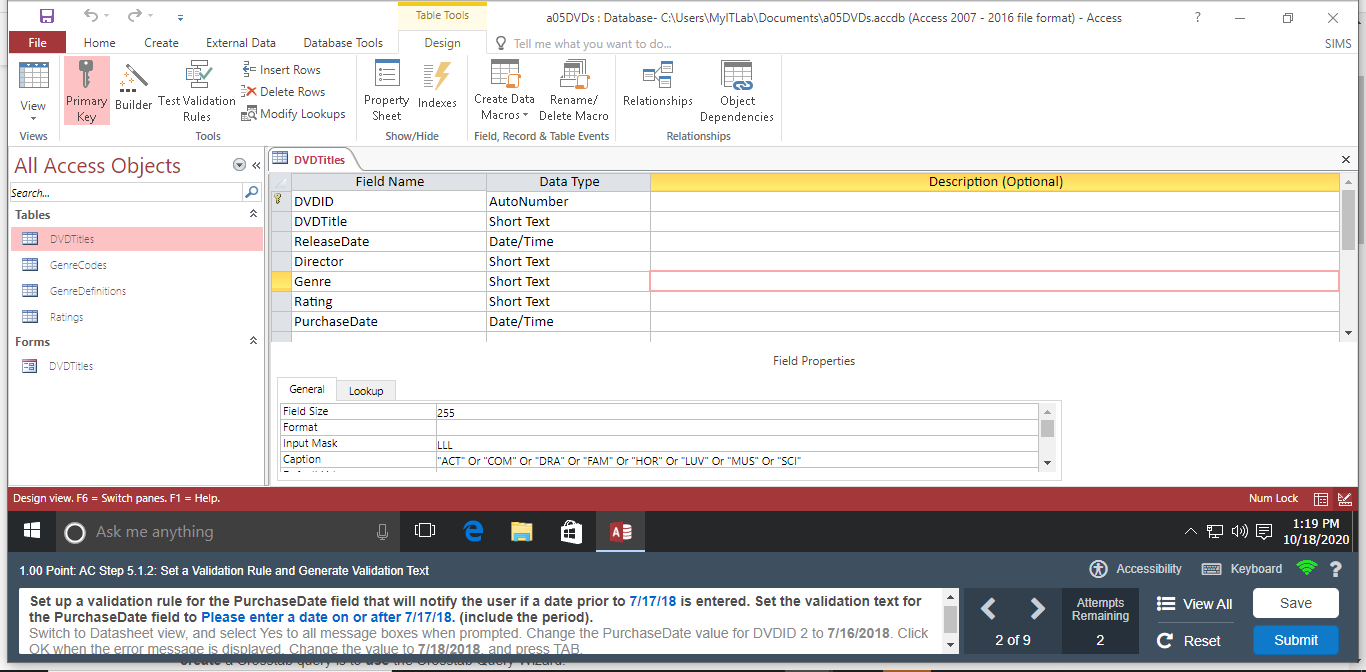
Task: Switch to the External Data tab
Action: click(241, 43)
